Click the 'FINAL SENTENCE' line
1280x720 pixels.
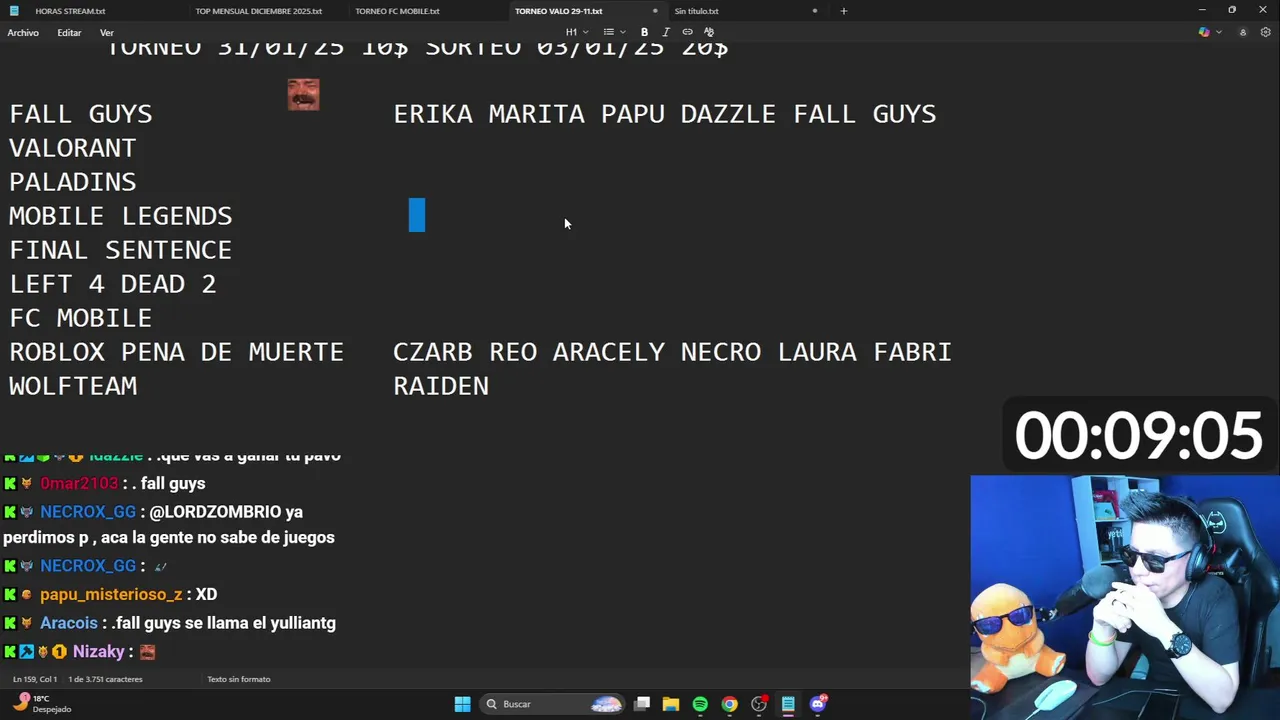pos(121,250)
